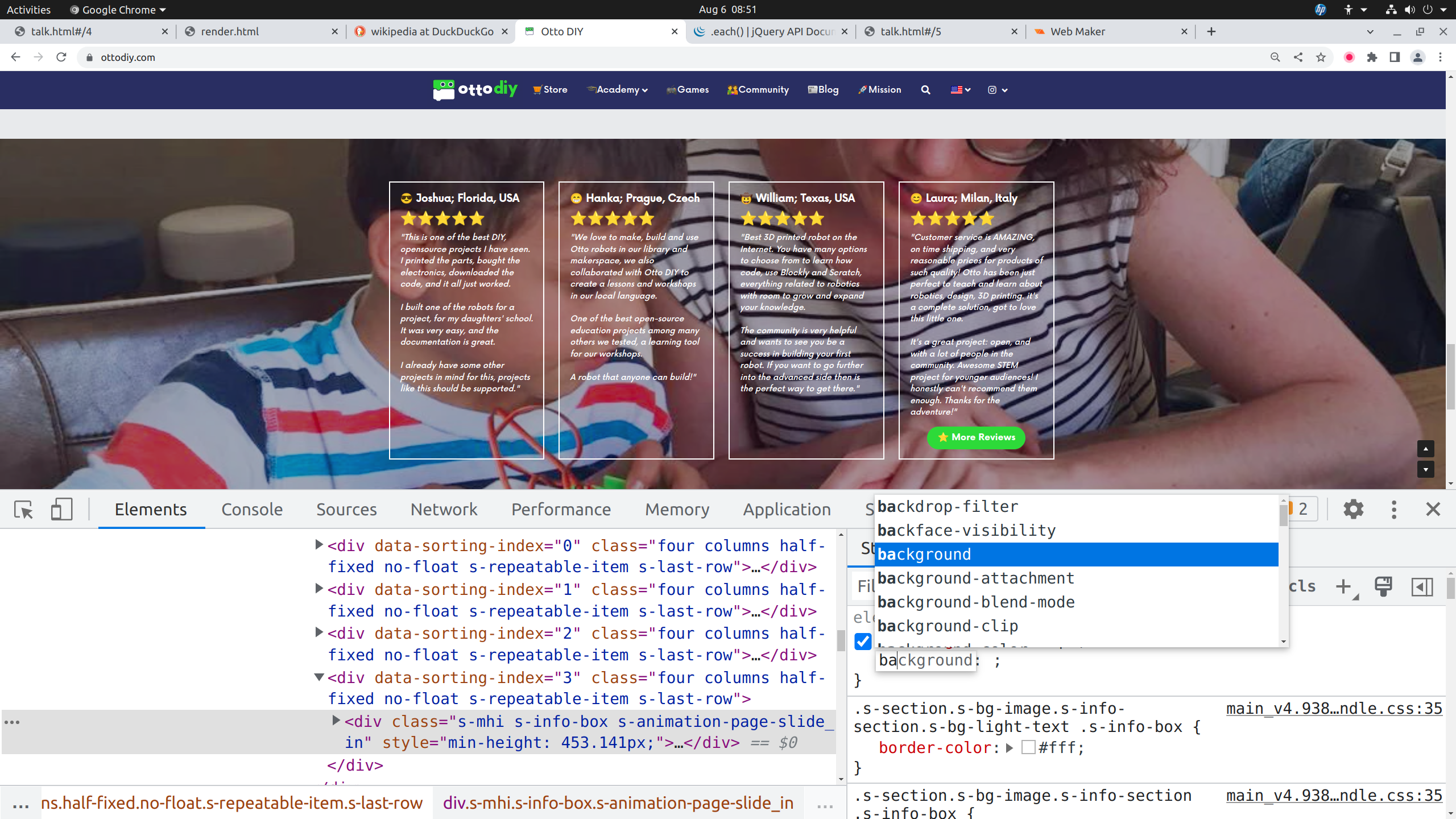The image size is (1456, 819).
Task: Click the More Reviews button
Action: pos(976,437)
